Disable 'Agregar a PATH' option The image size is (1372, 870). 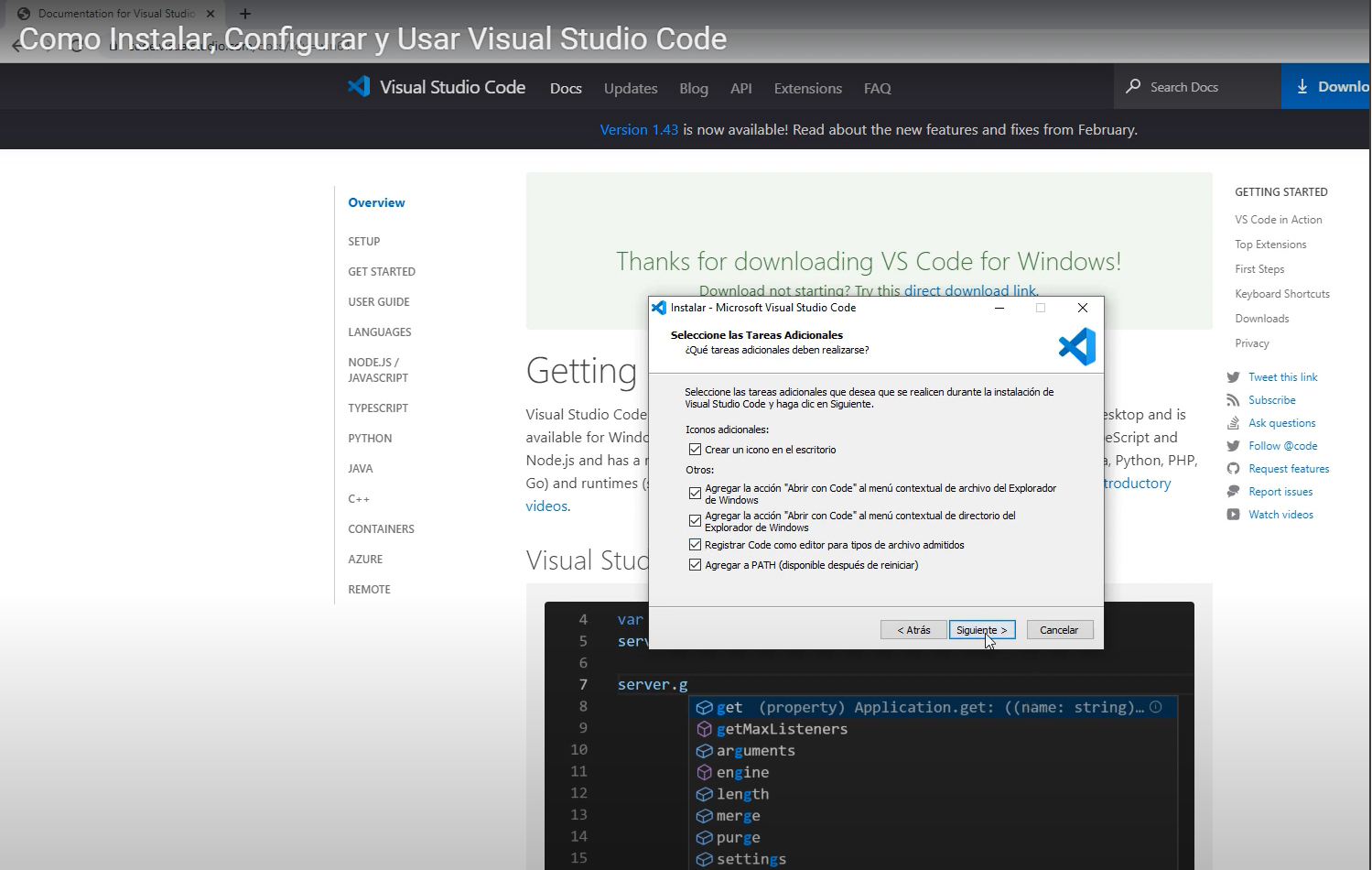click(x=696, y=564)
